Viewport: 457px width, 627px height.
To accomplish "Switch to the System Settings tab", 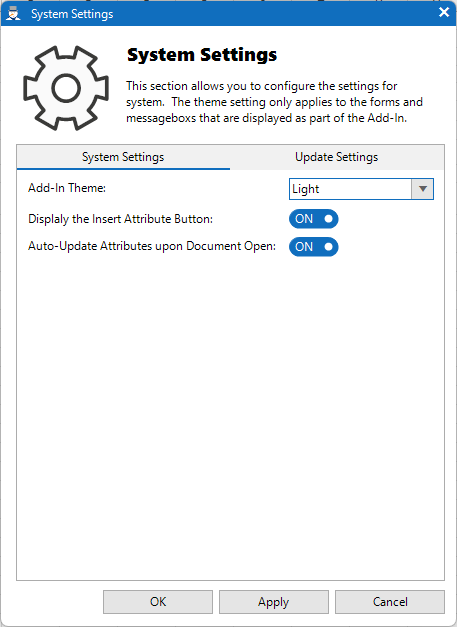I will [123, 157].
